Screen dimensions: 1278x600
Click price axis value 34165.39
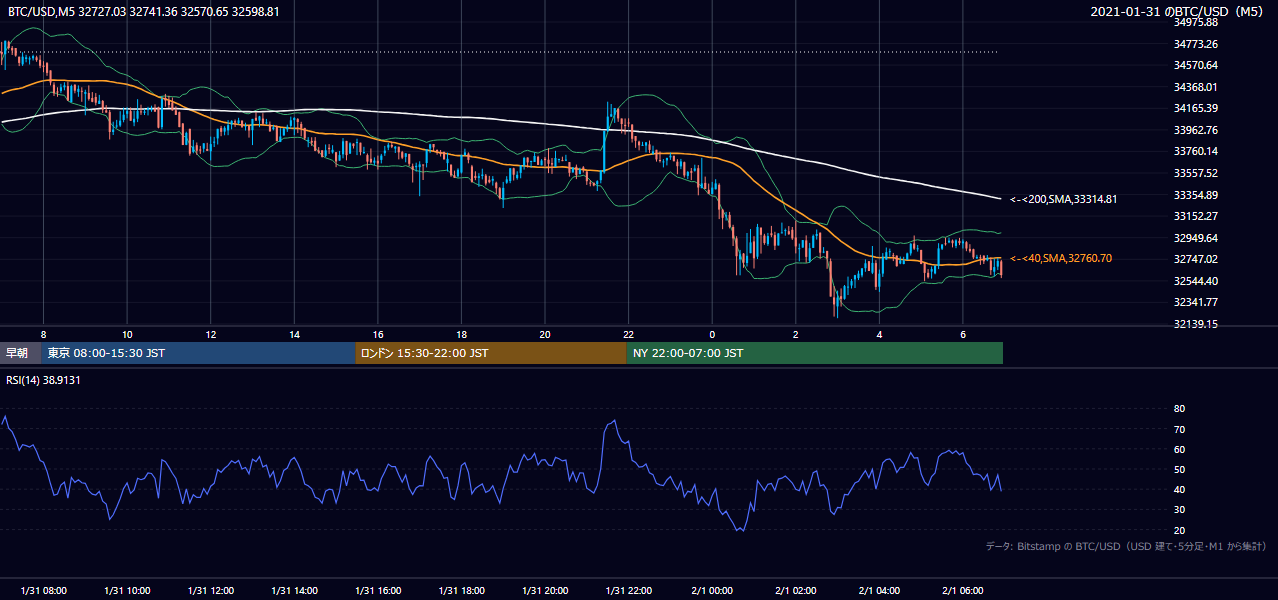[1196, 108]
